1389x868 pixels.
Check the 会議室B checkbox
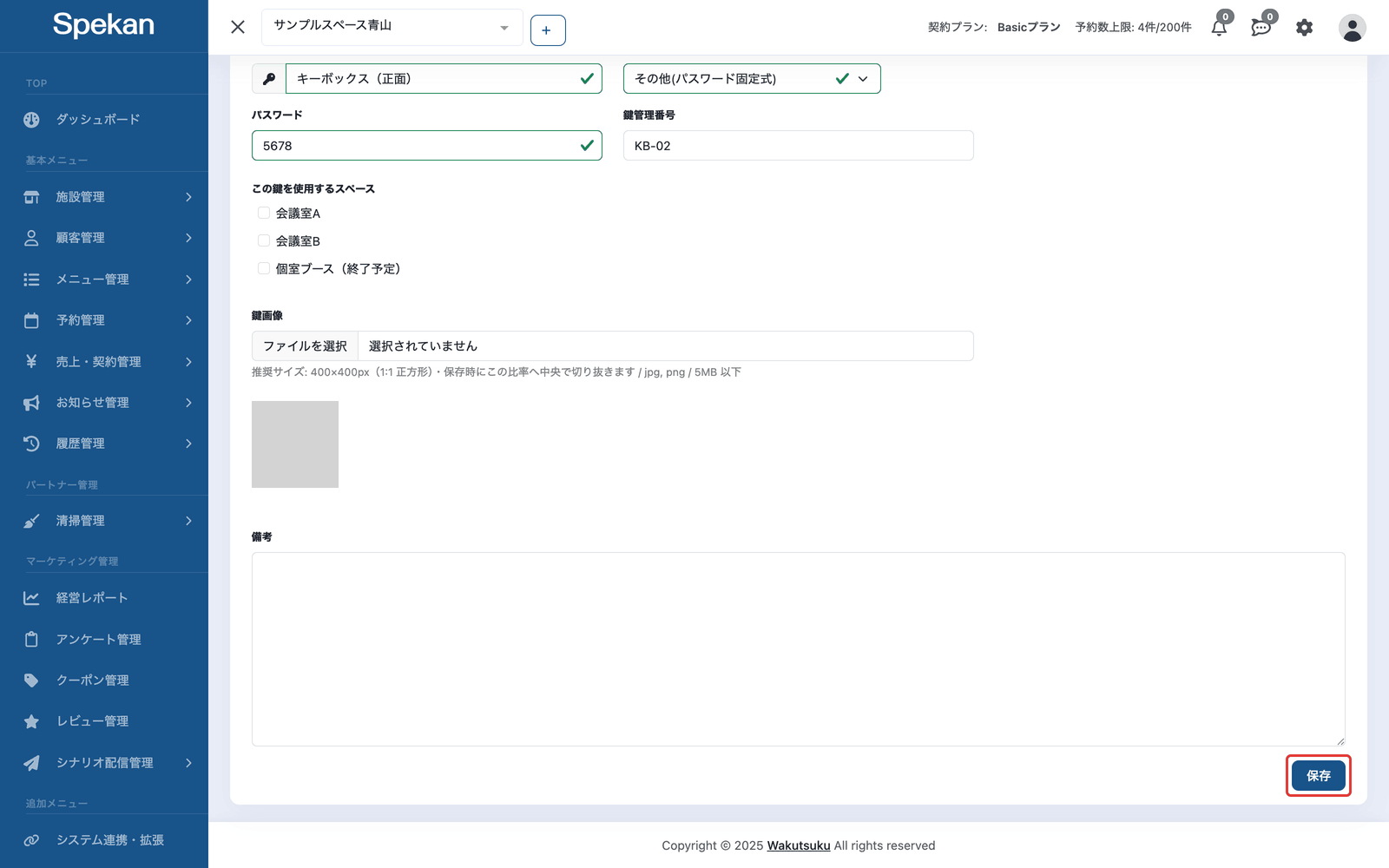264,240
